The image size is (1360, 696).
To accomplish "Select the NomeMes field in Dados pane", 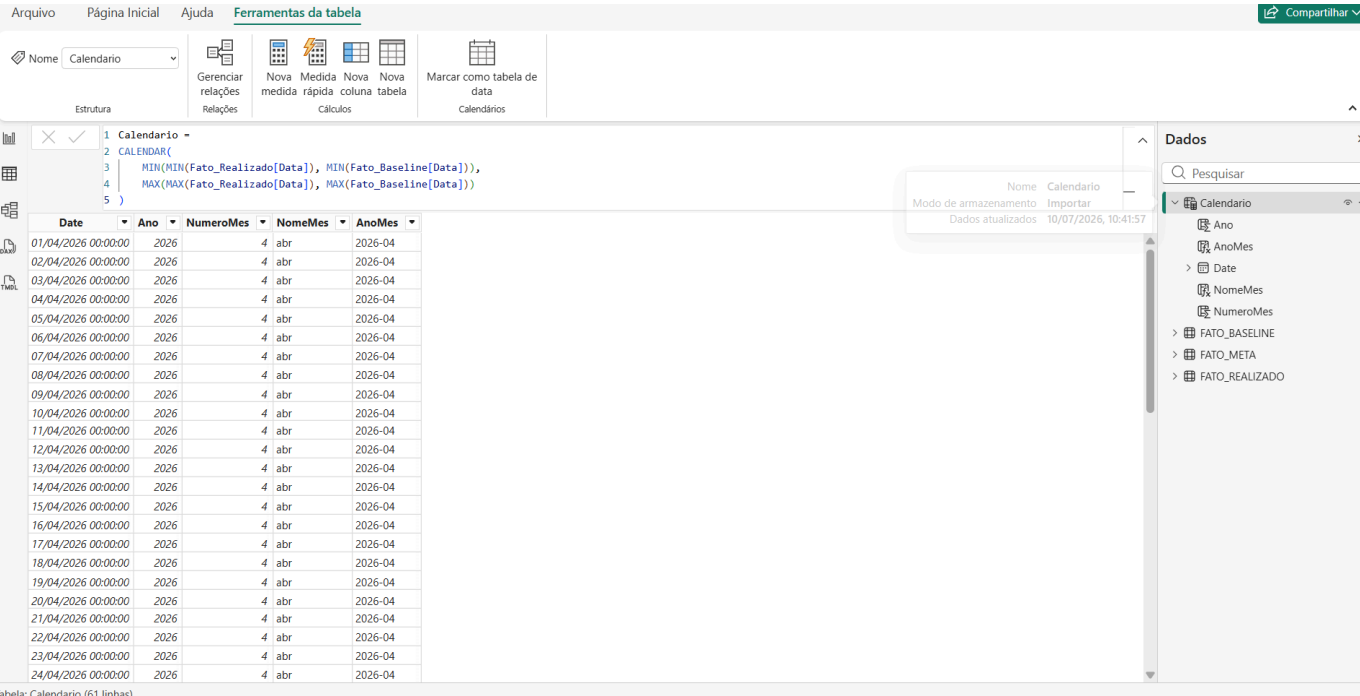I will (x=1238, y=290).
